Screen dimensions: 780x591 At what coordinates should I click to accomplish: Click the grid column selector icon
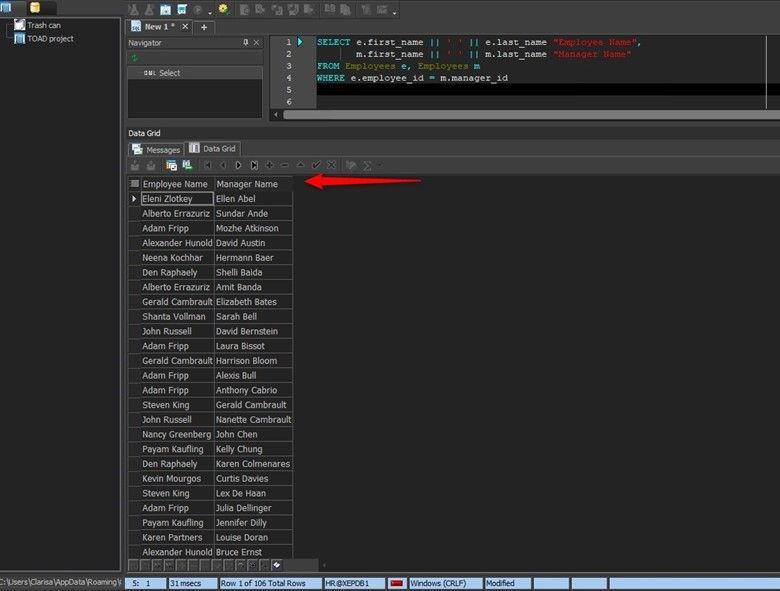point(134,184)
